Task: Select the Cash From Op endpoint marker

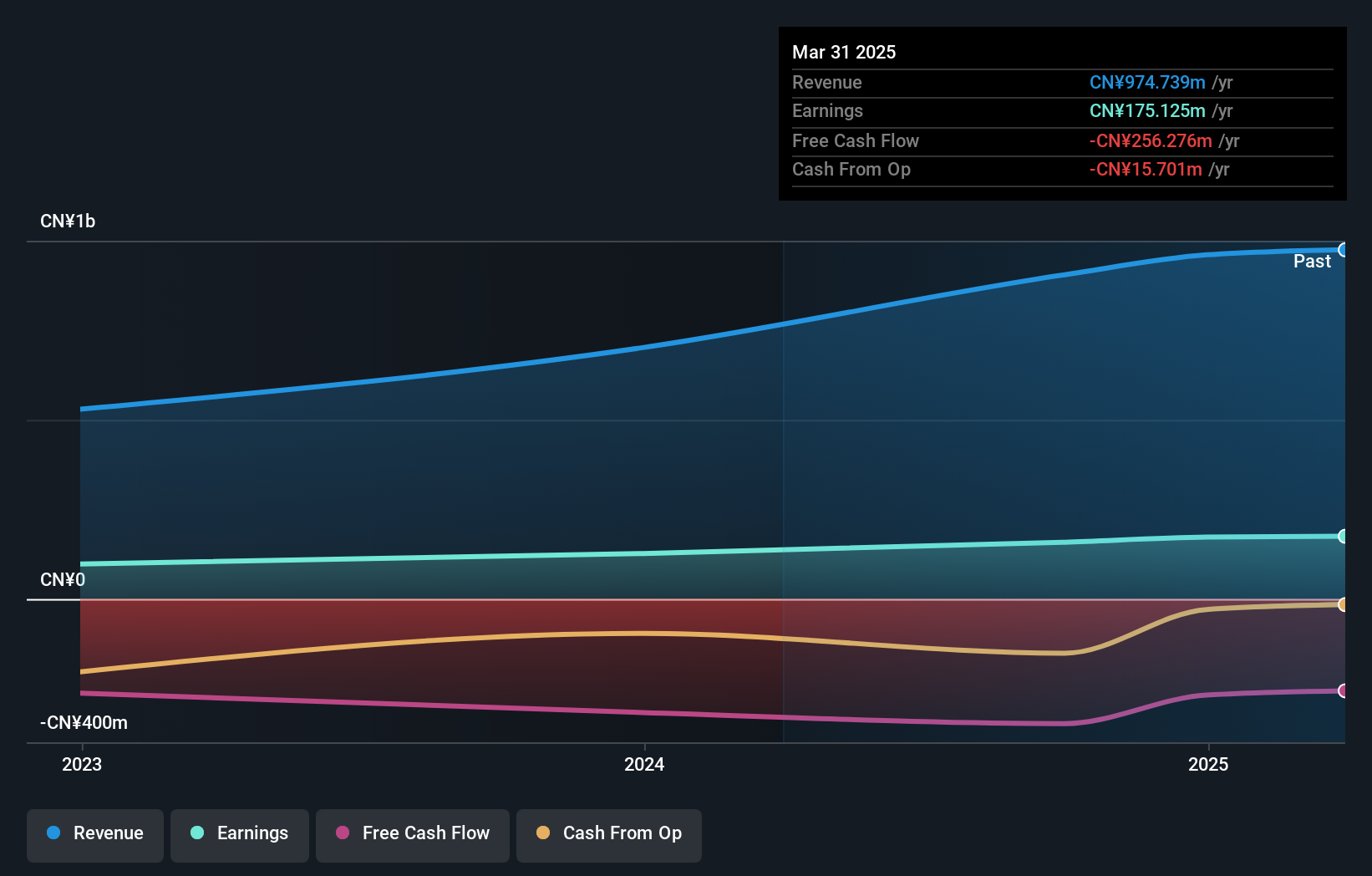Action: click(x=1344, y=604)
